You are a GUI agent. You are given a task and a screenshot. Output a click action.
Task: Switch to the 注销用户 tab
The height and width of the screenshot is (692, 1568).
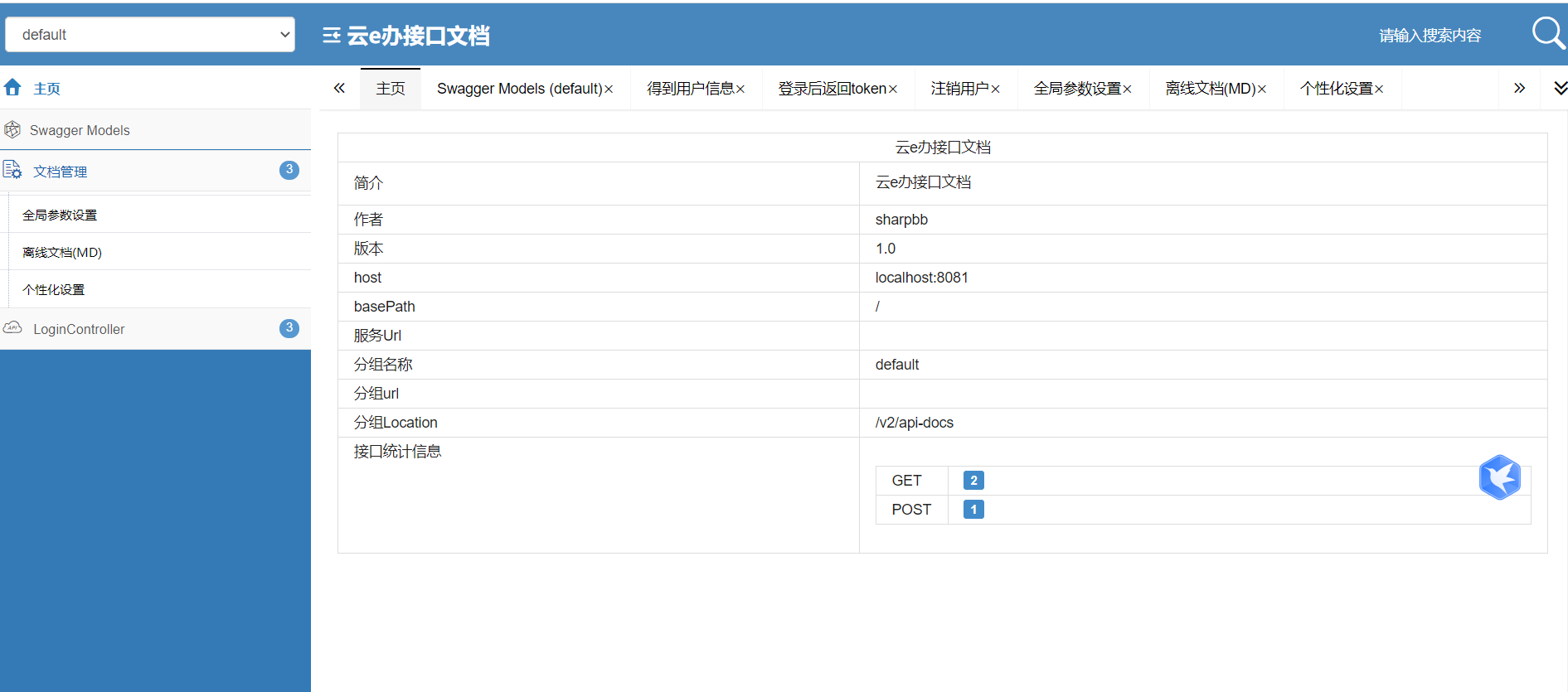pos(959,89)
